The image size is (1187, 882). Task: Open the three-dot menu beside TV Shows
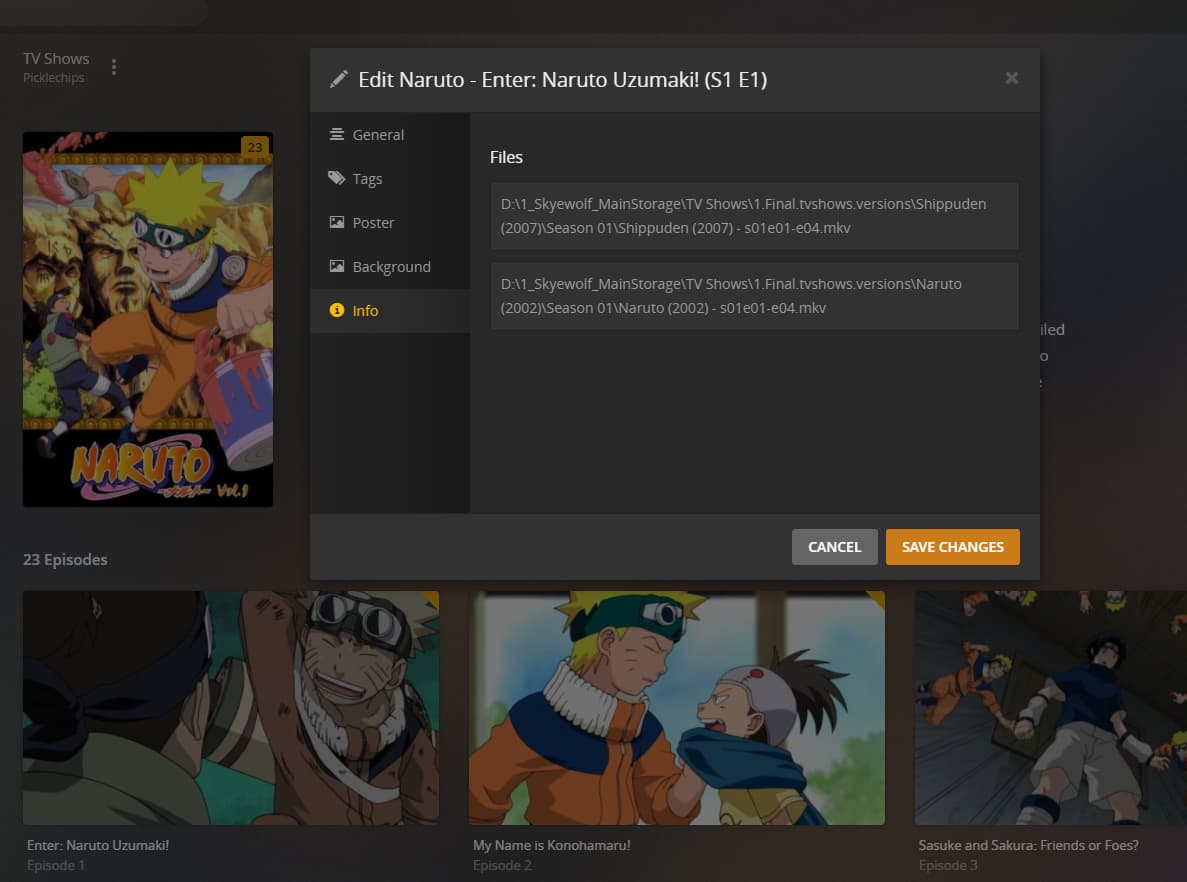pyautogui.click(x=113, y=66)
